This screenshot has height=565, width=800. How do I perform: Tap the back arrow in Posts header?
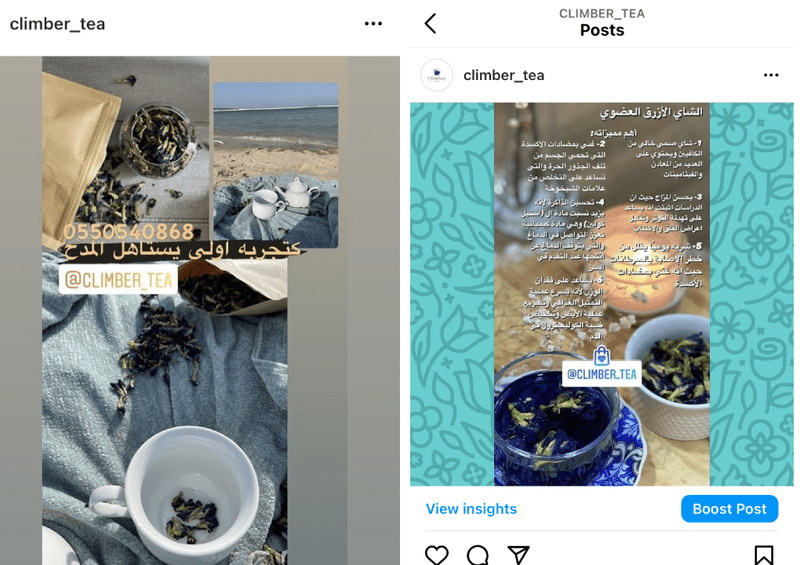point(431,23)
